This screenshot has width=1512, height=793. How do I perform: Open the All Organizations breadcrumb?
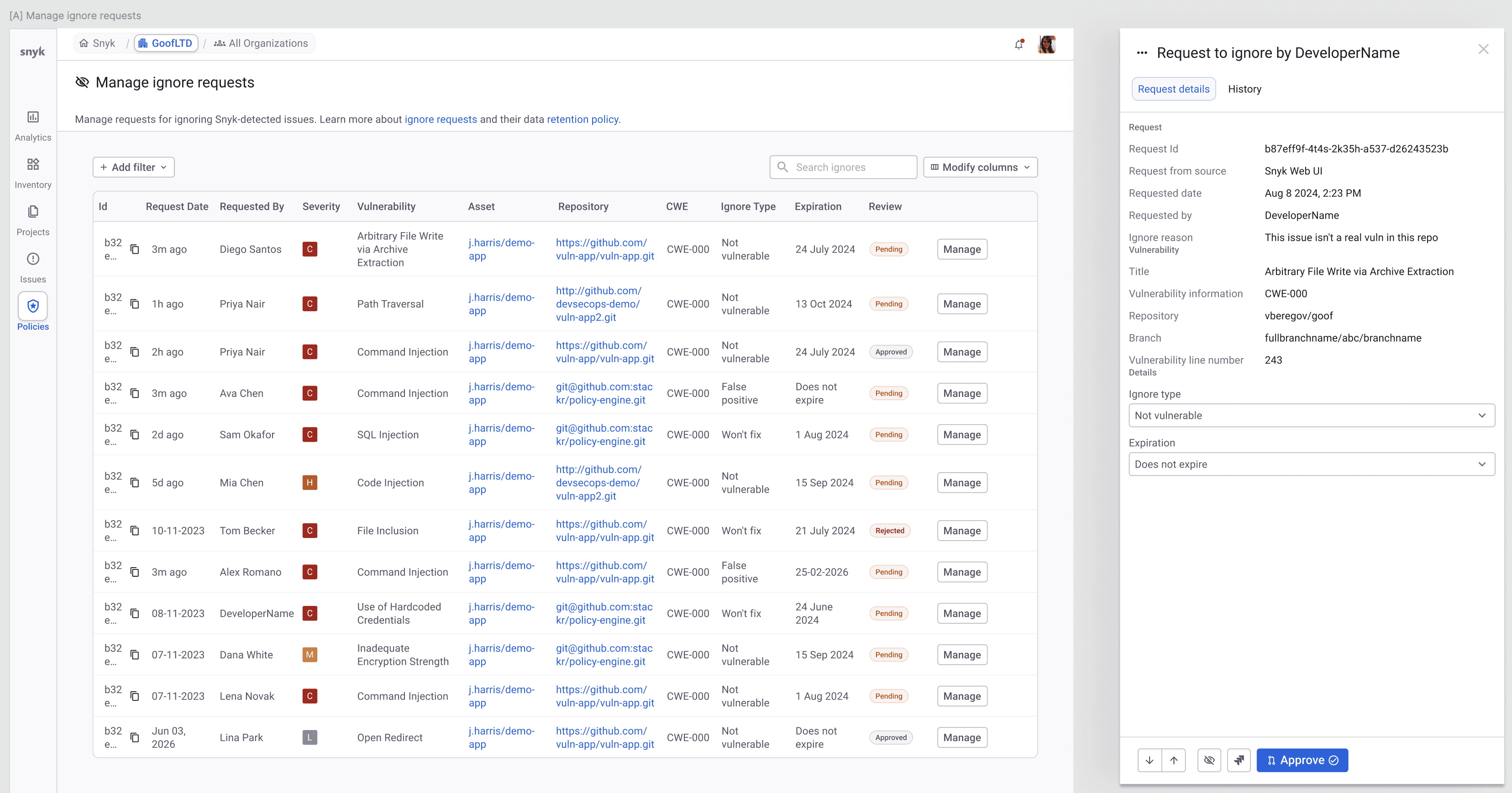261,43
